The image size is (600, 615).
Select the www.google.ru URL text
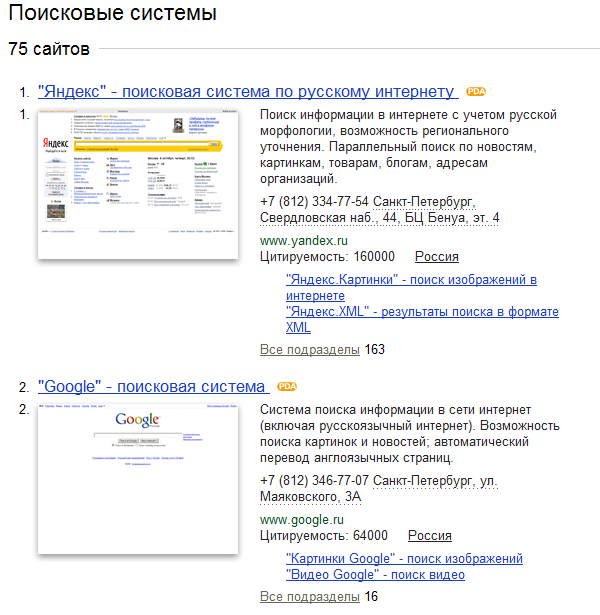coord(302,520)
